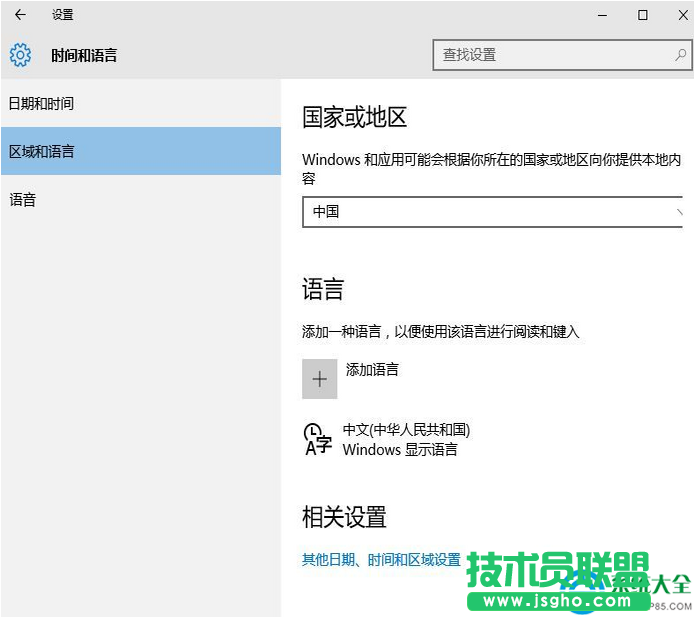Image resolution: width=694 pixels, height=617 pixels.
Task: Click the 时间和语言 page title
Action: coord(84,55)
